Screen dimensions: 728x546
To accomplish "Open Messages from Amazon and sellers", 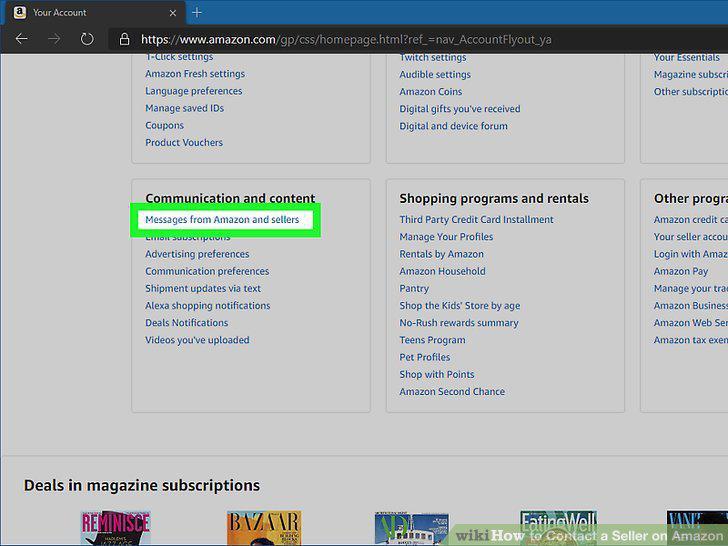I will click(x=222, y=220).
